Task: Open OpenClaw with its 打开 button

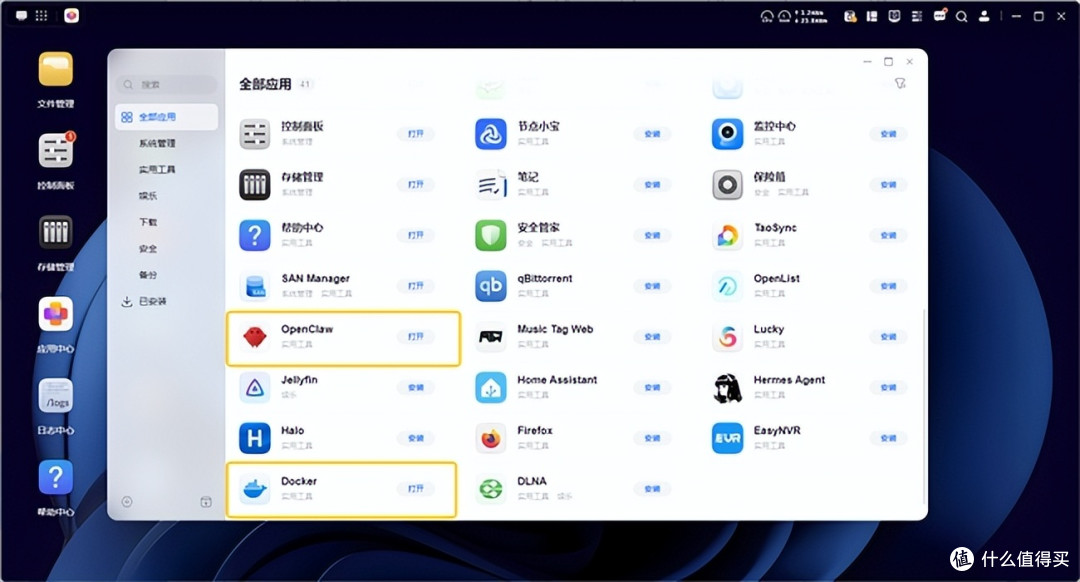Action: pyautogui.click(x=415, y=337)
